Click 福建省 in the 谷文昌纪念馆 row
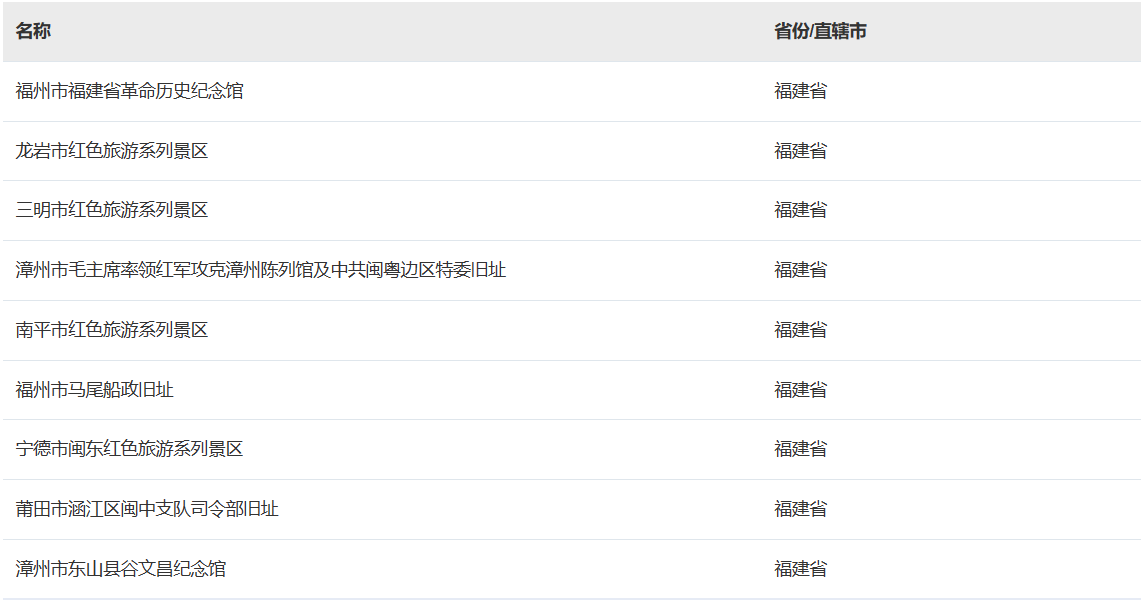 [x=800, y=569]
